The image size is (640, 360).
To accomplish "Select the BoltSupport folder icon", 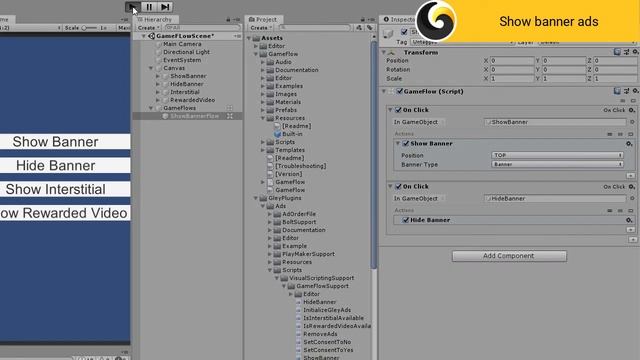I will tap(278, 222).
